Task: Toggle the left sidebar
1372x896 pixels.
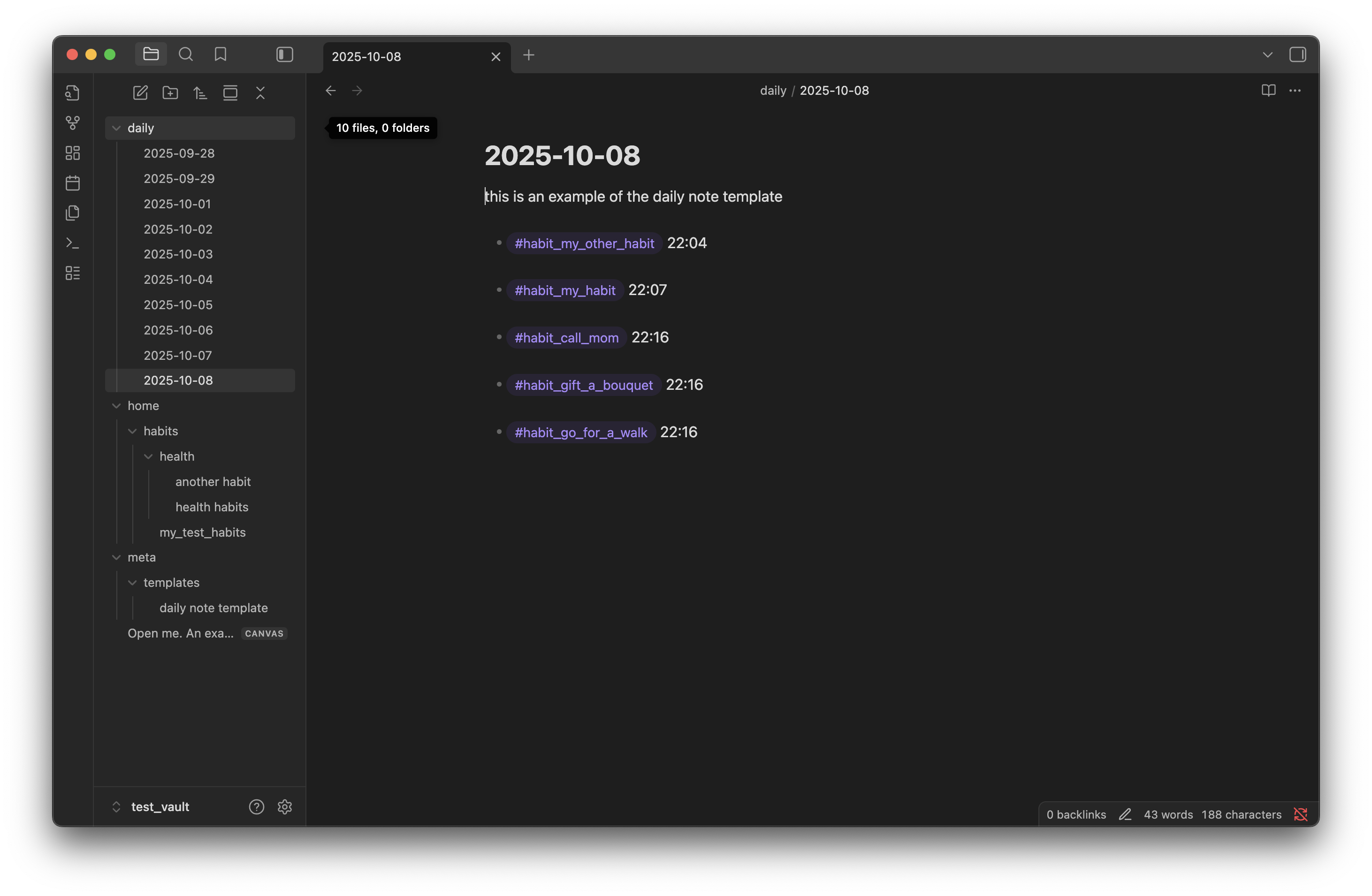Action: 285,55
